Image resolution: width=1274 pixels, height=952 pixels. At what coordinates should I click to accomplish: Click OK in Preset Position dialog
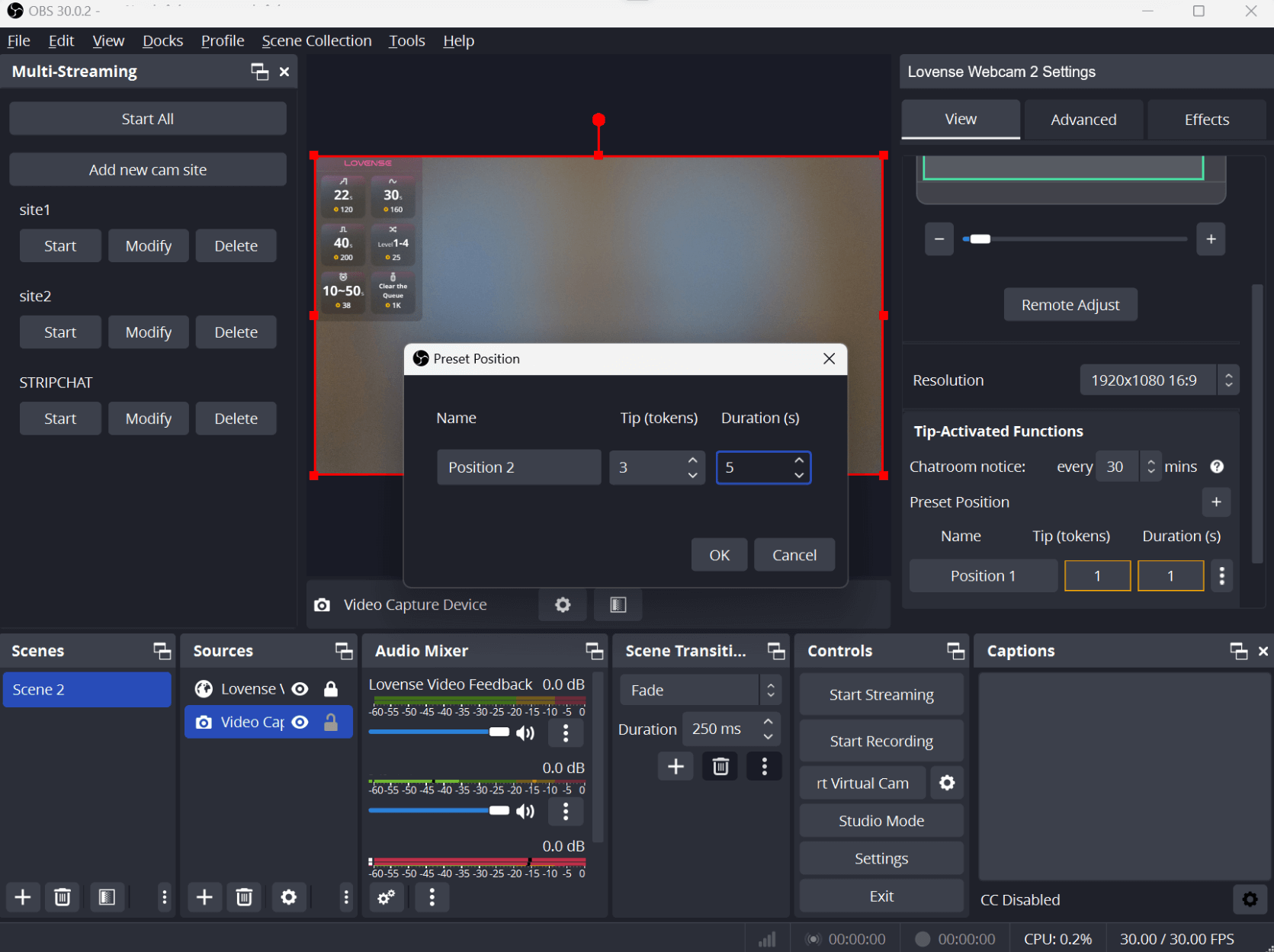click(x=719, y=555)
